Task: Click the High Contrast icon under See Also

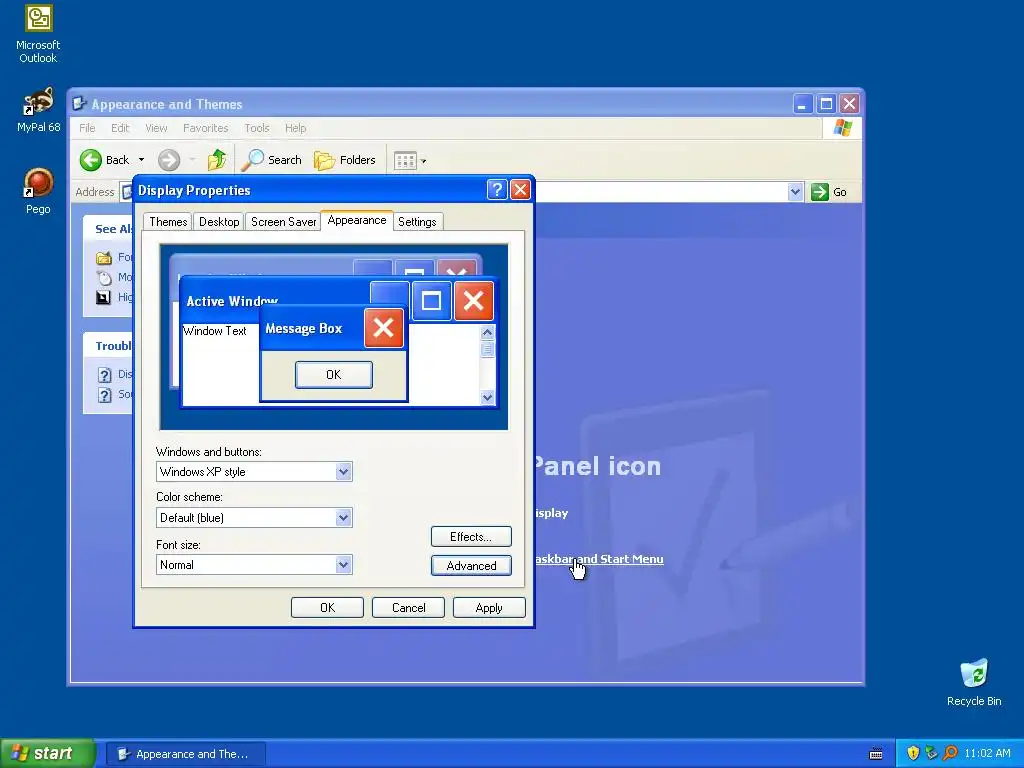Action: click(104, 298)
